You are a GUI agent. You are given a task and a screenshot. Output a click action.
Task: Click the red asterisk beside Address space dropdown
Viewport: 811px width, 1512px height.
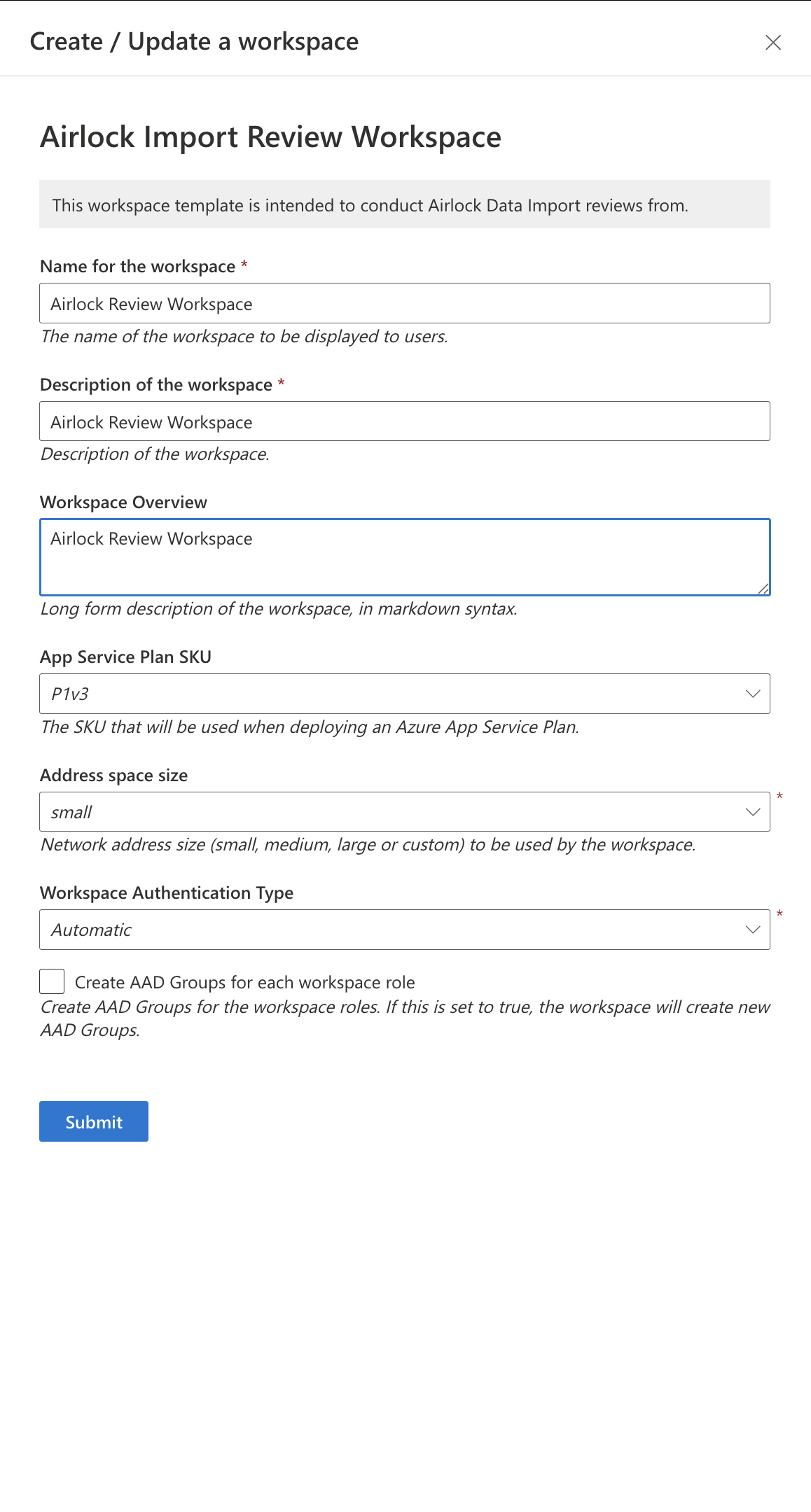pos(779,797)
